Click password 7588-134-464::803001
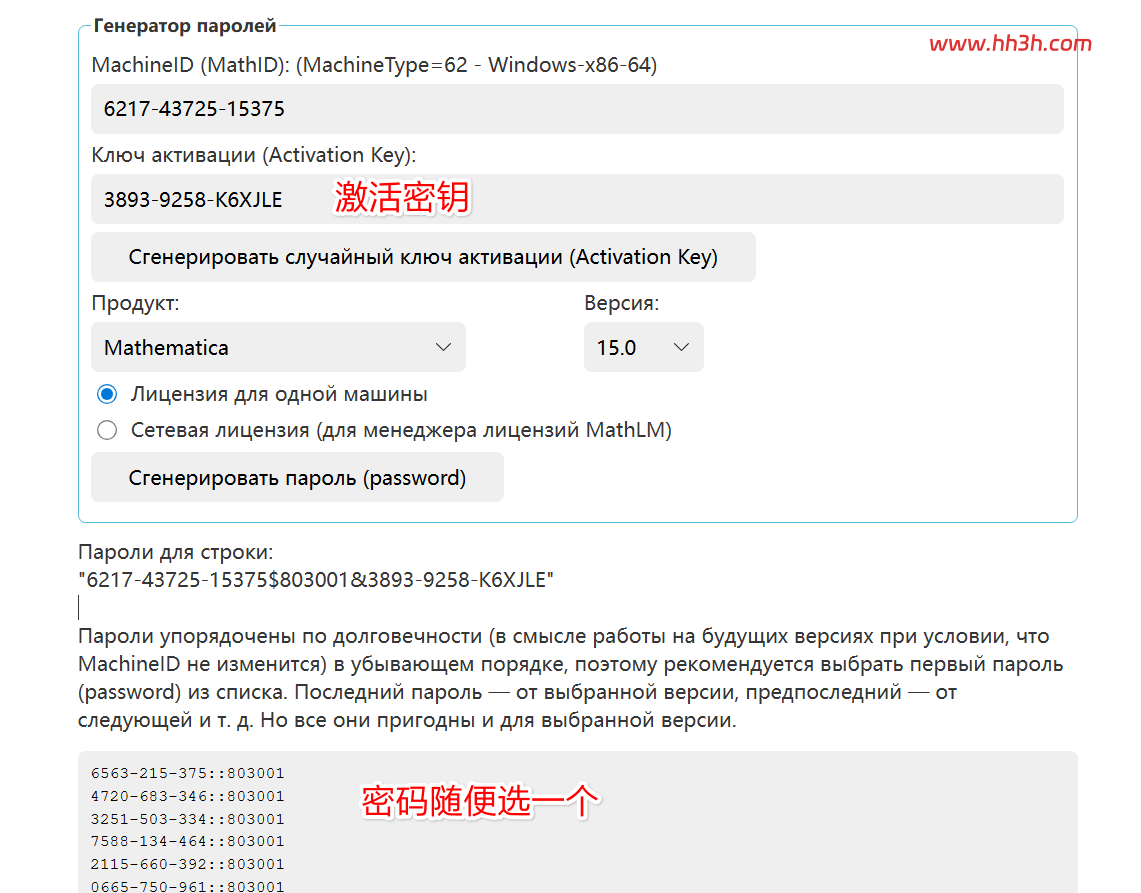 click(188, 841)
